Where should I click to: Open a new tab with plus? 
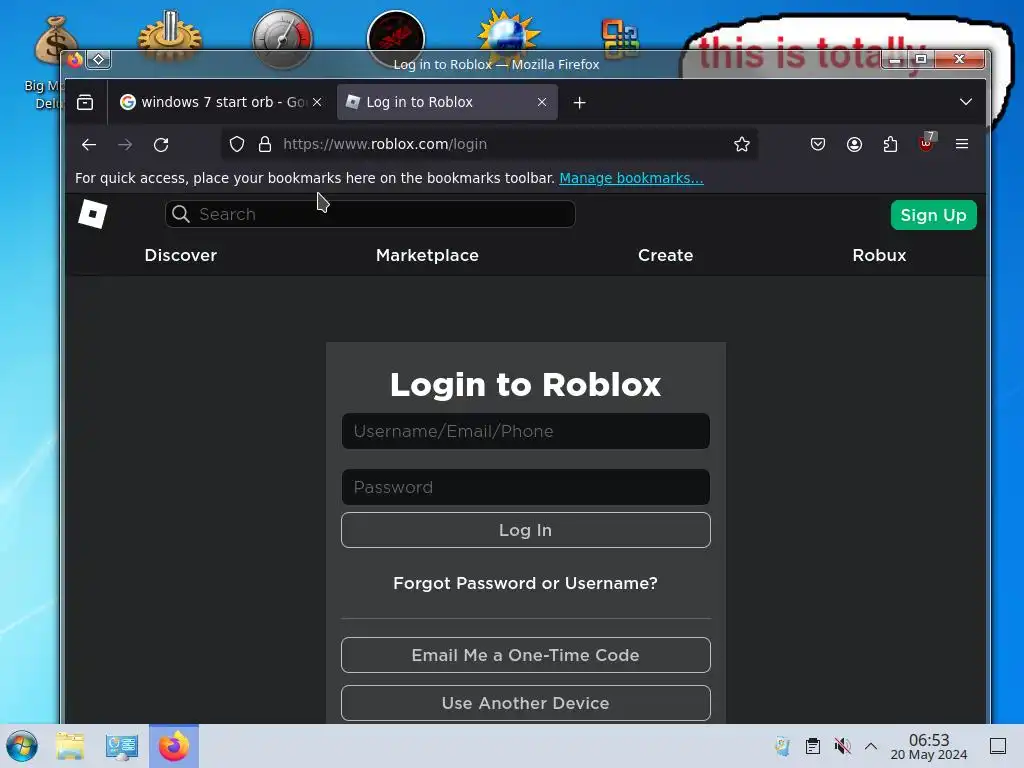[579, 103]
